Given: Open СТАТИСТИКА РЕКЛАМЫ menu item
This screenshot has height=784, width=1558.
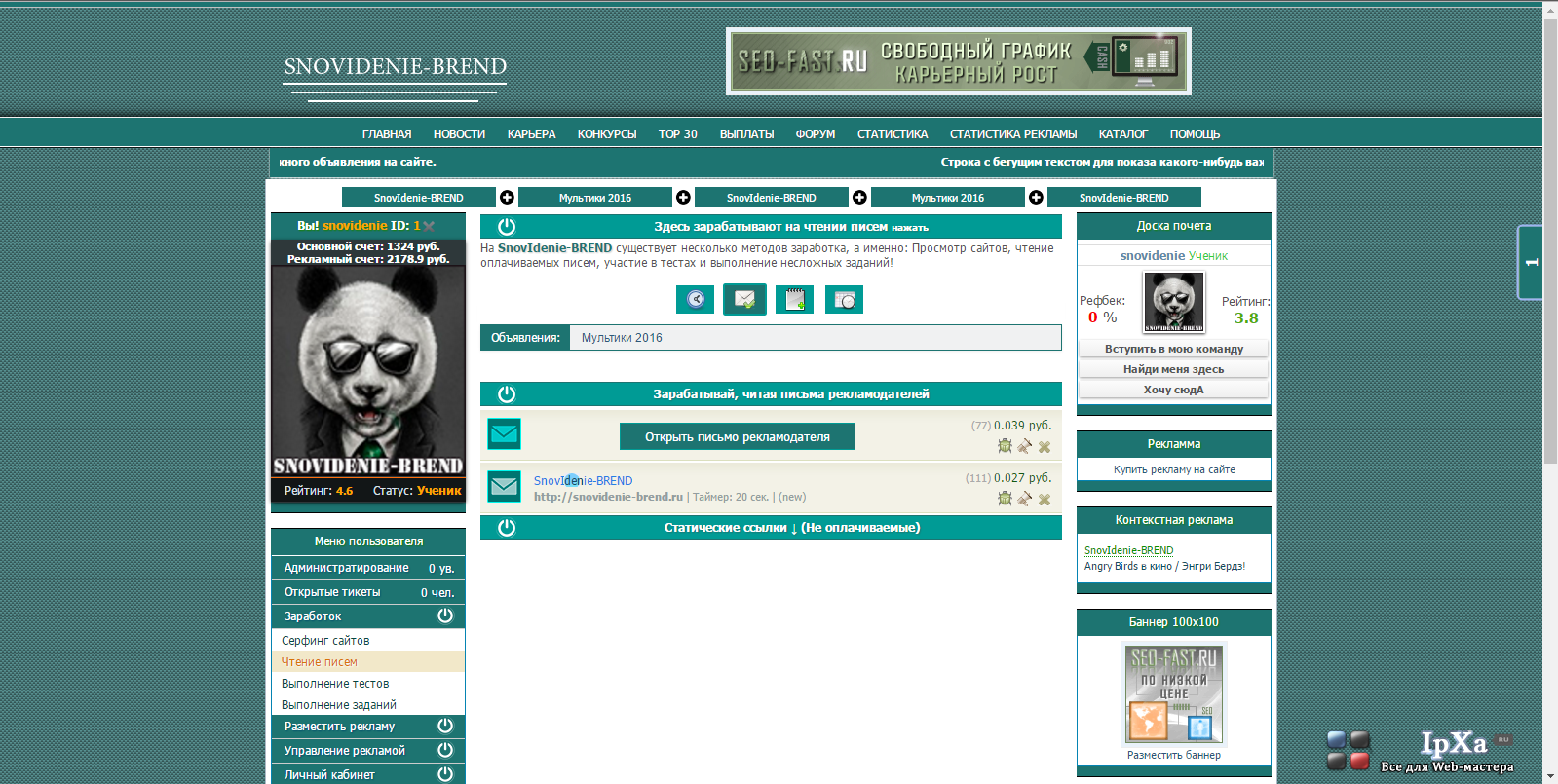Looking at the screenshot, I should pyautogui.click(x=1013, y=134).
